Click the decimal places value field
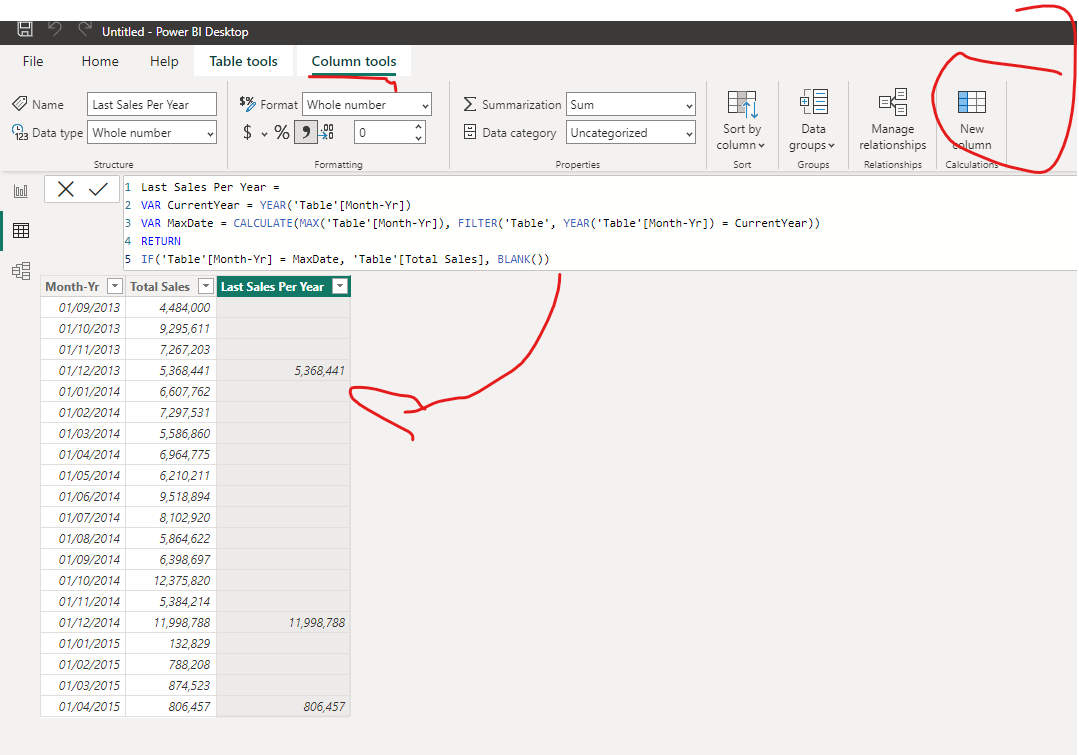The image size is (1079, 755). 383,132
